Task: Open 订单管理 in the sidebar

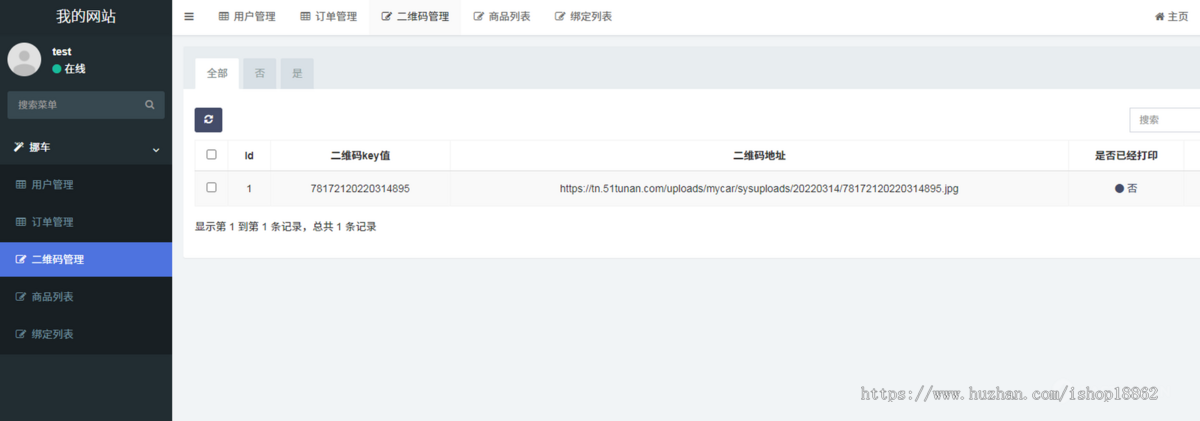Action: click(x=86, y=222)
